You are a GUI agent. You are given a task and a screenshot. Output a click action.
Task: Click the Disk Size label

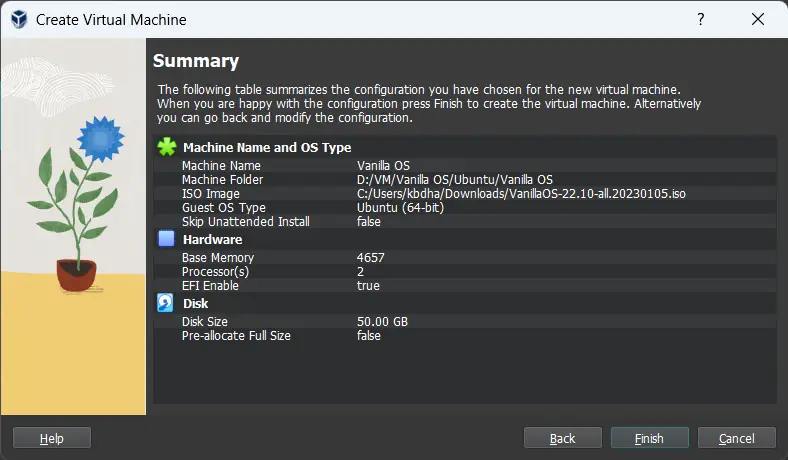205,321
